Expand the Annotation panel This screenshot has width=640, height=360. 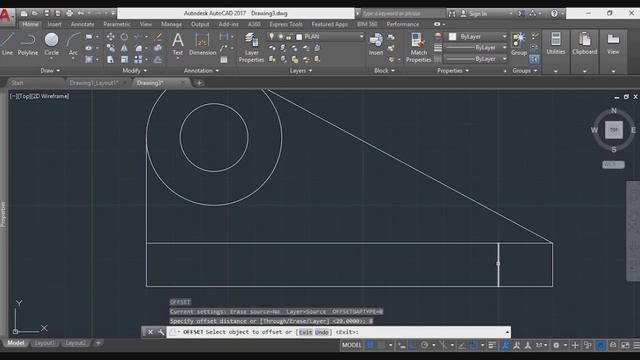[x=201, y=71]
